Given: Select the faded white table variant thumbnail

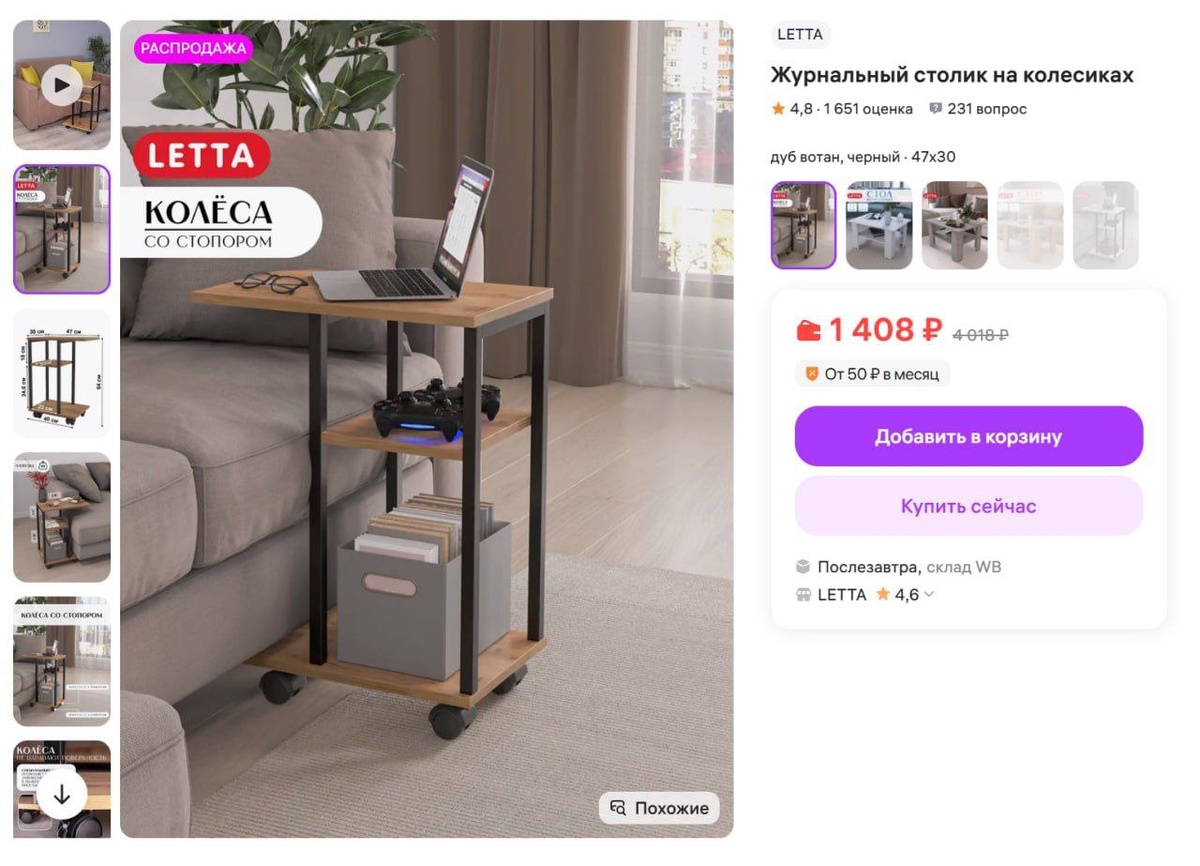Looking at the screenshot, I should pyautogui.click(x=1106, y=225).
